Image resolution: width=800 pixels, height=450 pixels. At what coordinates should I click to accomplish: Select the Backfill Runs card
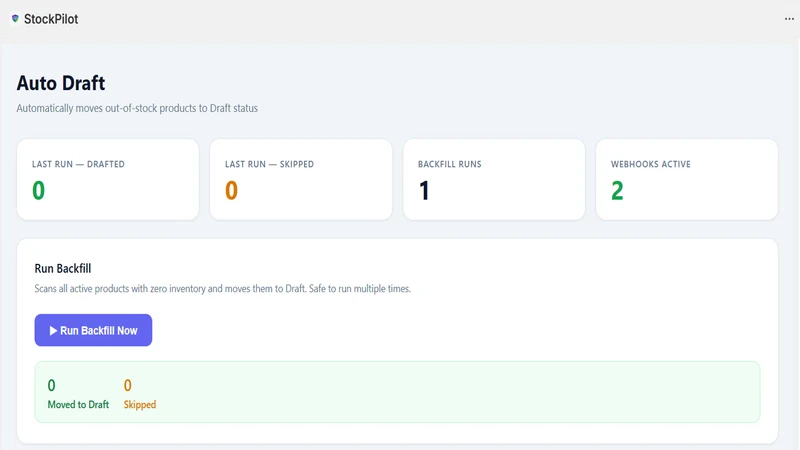pos(494,180)
